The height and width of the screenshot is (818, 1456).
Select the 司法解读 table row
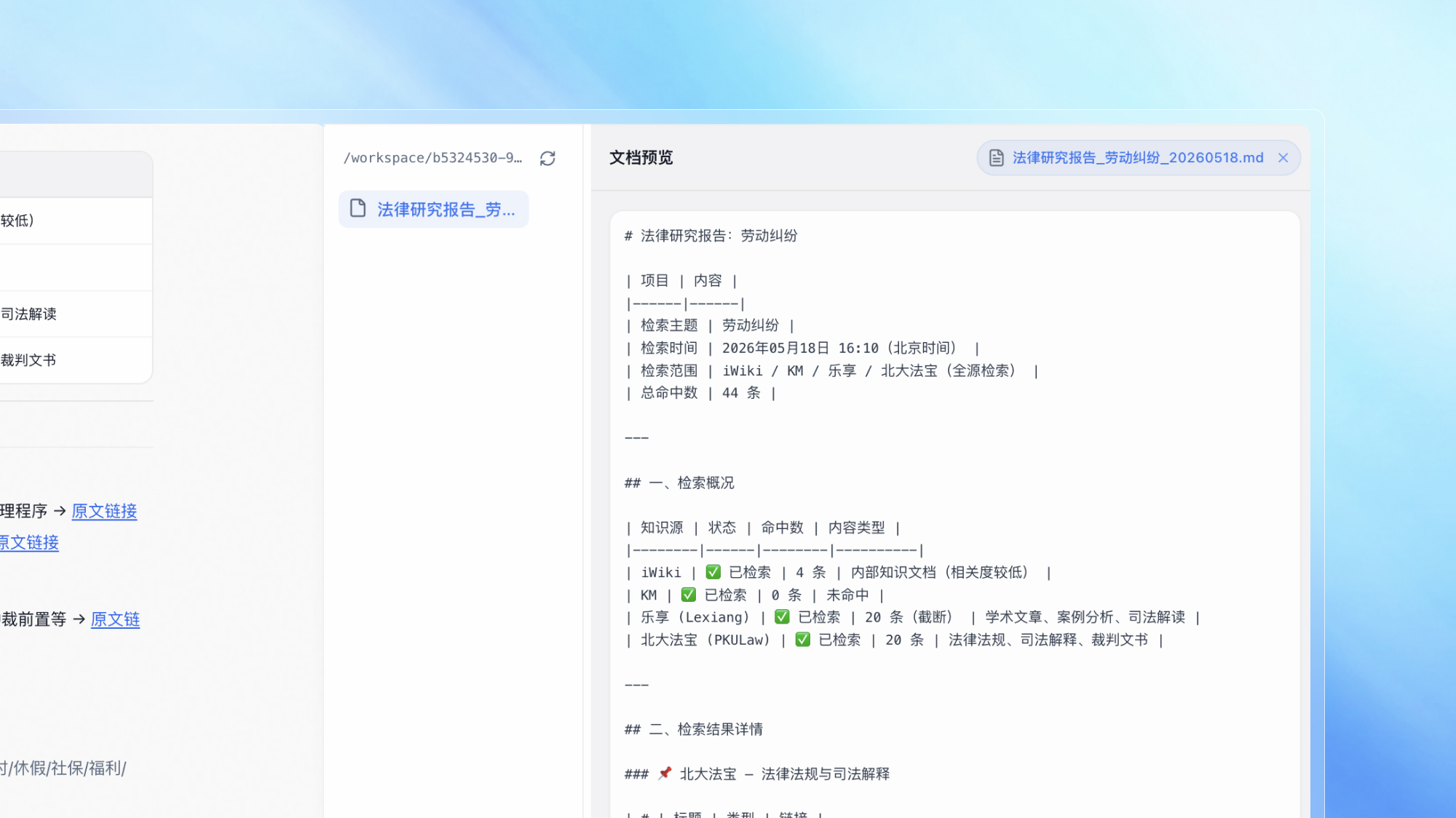[76, 314]
